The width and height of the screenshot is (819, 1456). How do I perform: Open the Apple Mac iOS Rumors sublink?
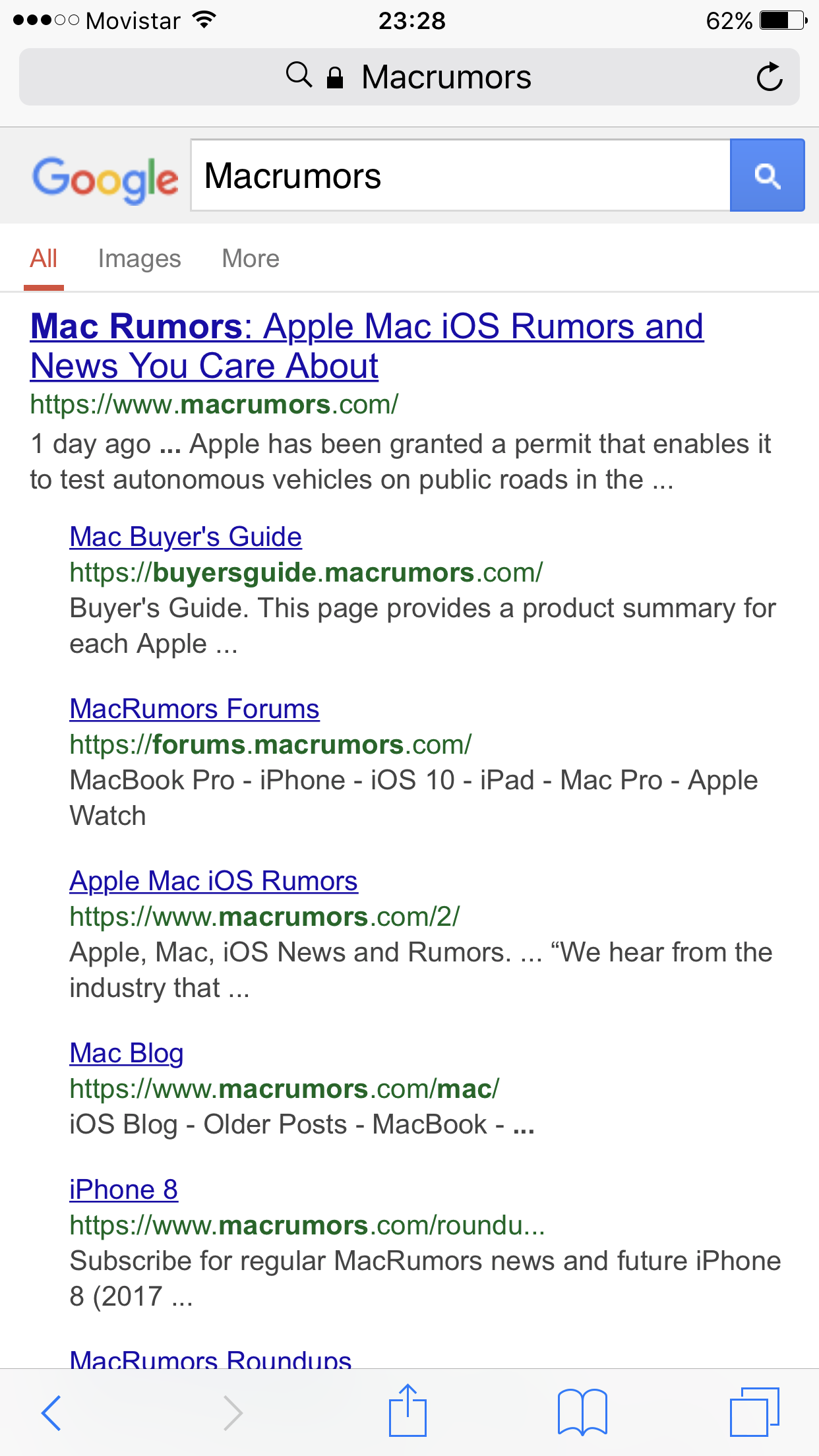[x=214, y=881]
